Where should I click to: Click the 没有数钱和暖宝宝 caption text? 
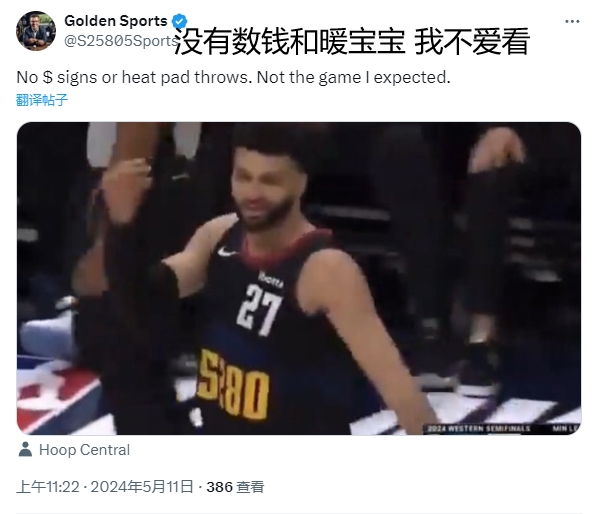click(290, 41)
